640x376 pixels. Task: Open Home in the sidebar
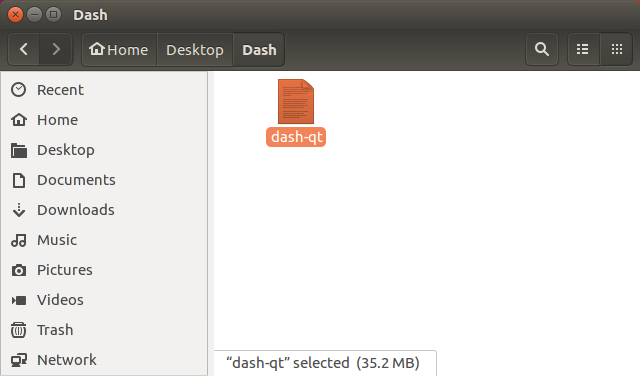click(x=104, y=120)
